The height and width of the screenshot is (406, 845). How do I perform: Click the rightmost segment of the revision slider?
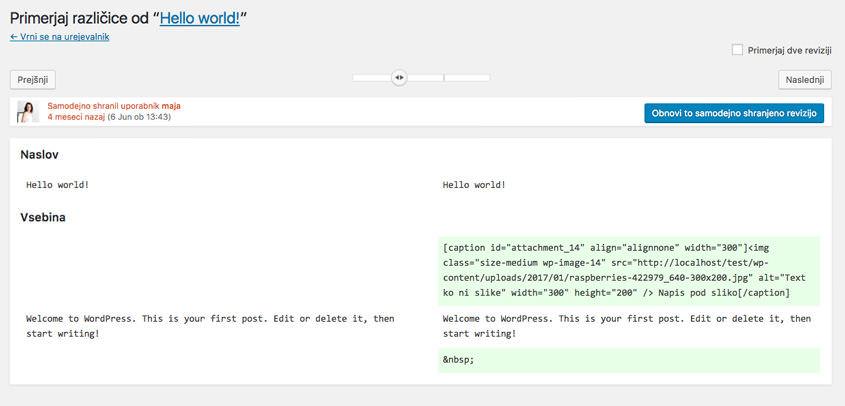click(x=467, y=78)
